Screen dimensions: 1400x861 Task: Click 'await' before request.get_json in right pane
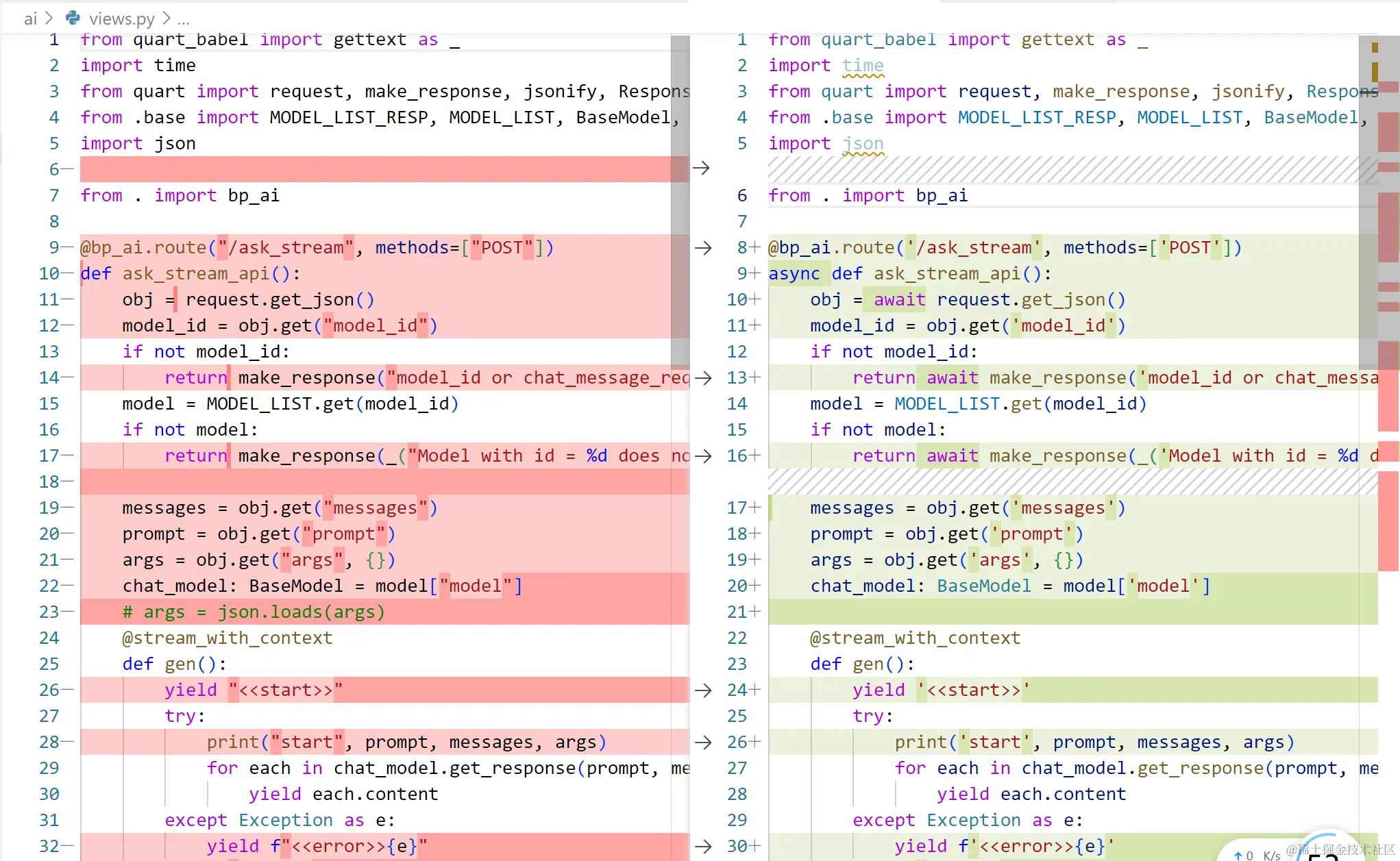pos(899,299)
